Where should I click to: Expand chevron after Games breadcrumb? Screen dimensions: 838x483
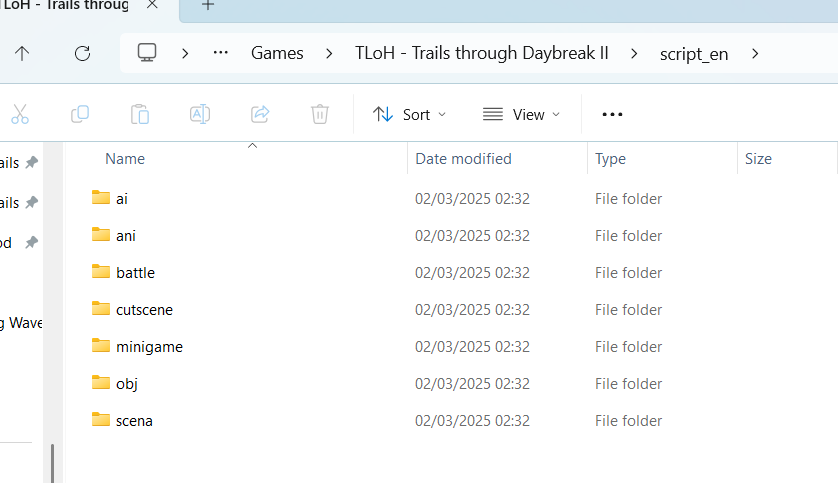(329, 53)
